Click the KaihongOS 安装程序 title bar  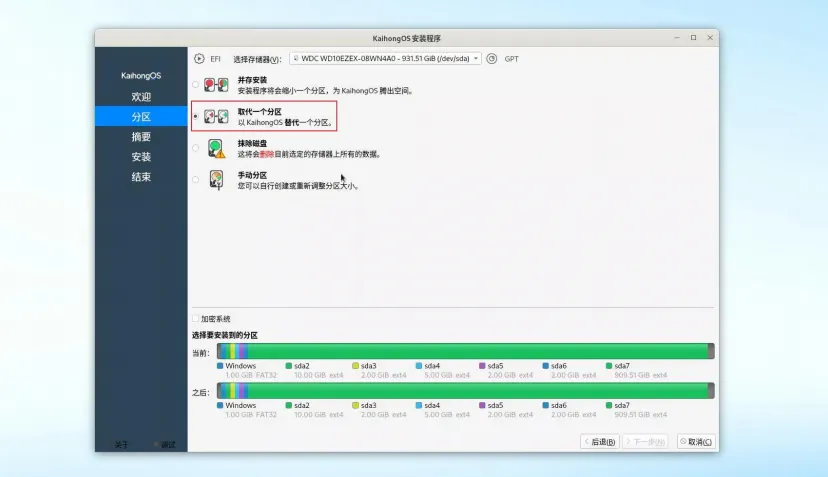pos(407,38)
